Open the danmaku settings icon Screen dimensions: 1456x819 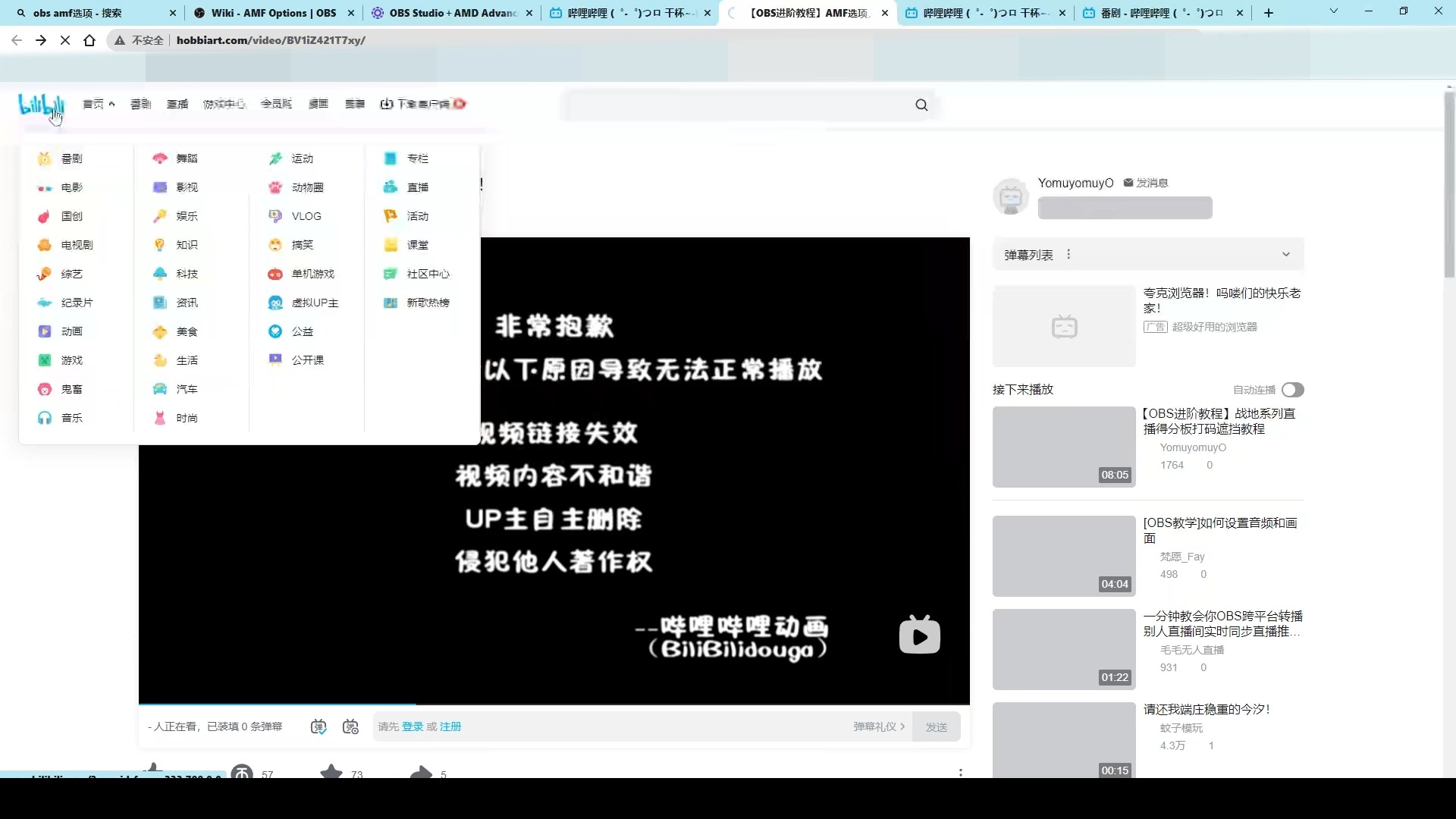click(x=350, y=726)
